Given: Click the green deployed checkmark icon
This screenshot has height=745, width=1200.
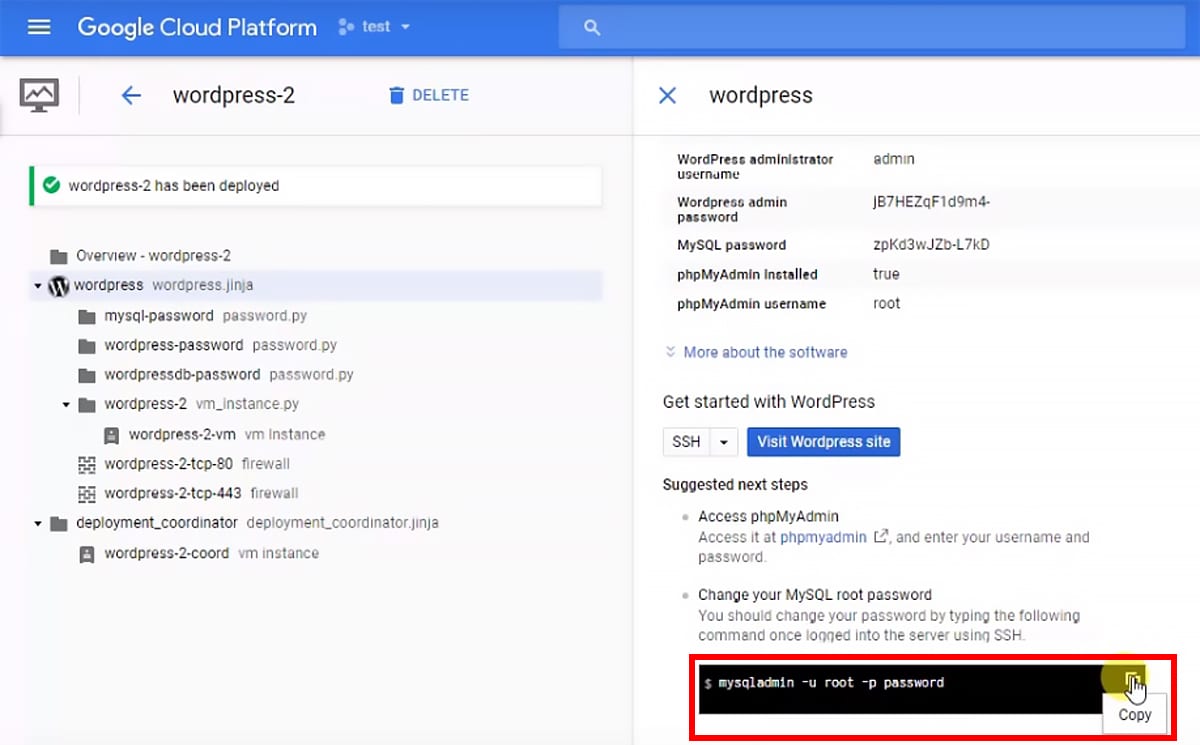Looking at the screenshot, I should [51, 185].
